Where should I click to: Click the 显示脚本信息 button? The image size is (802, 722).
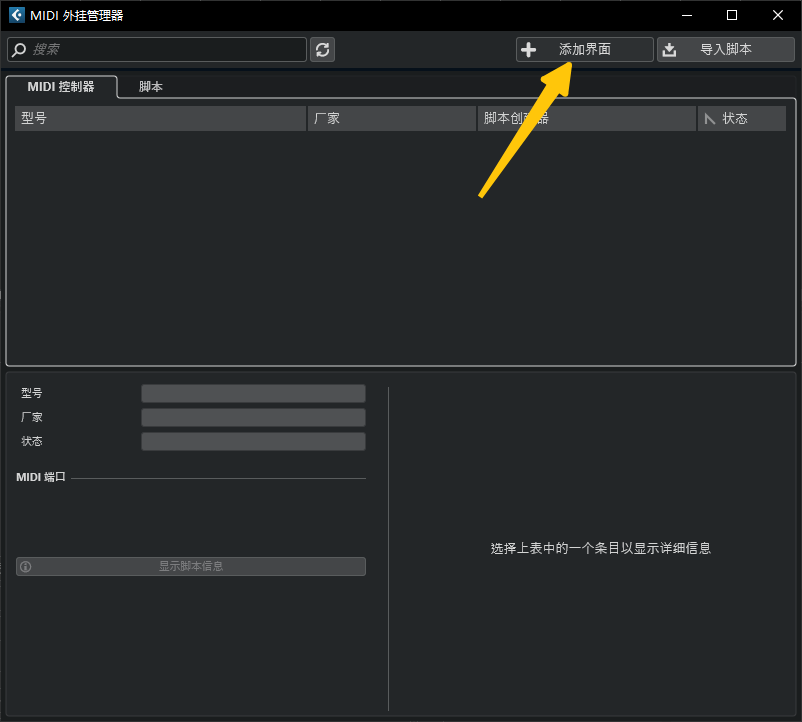pyautogui.click(x=191, y=567)
